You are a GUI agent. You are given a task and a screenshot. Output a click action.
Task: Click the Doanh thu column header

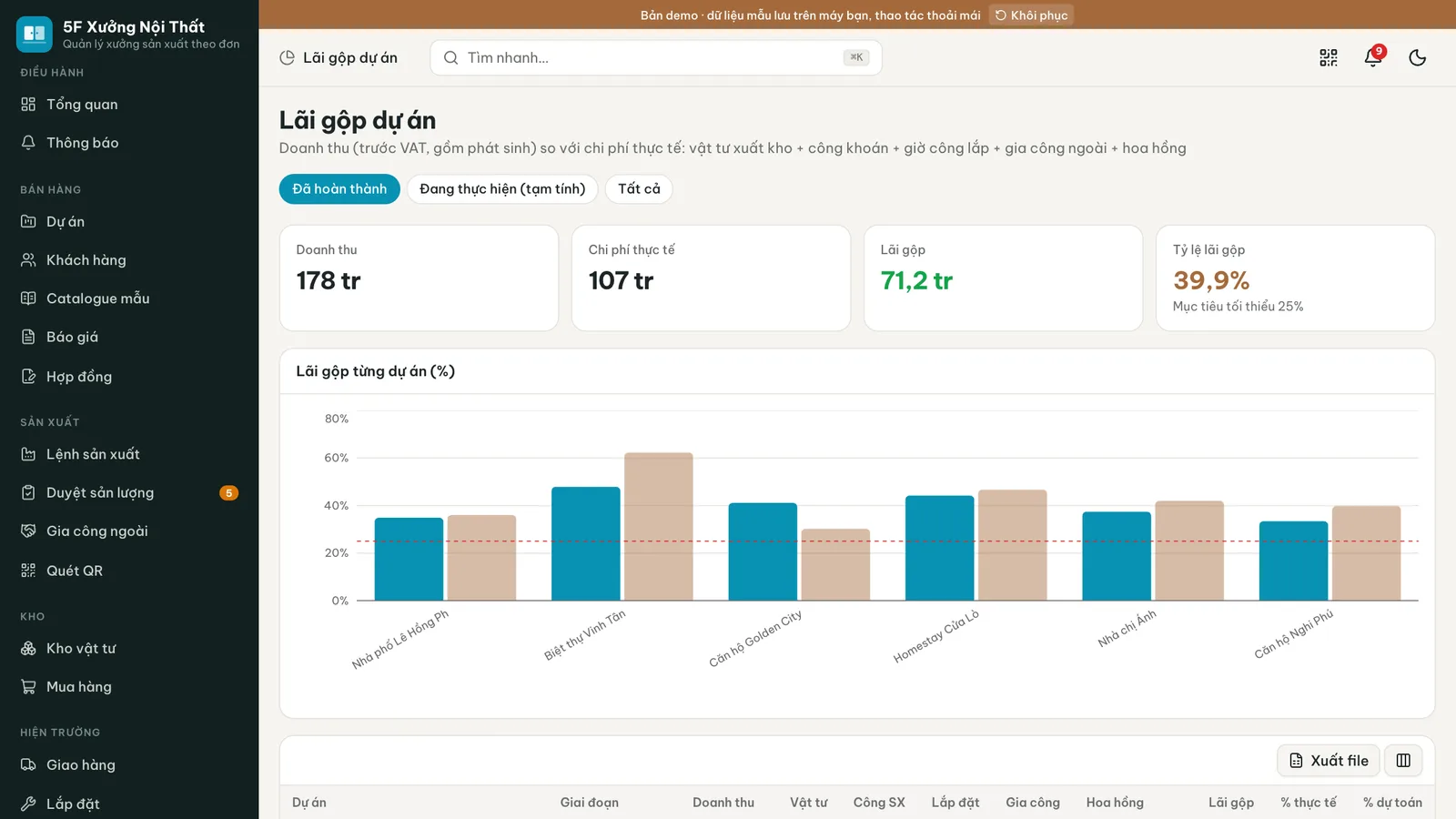pos(723,803)
